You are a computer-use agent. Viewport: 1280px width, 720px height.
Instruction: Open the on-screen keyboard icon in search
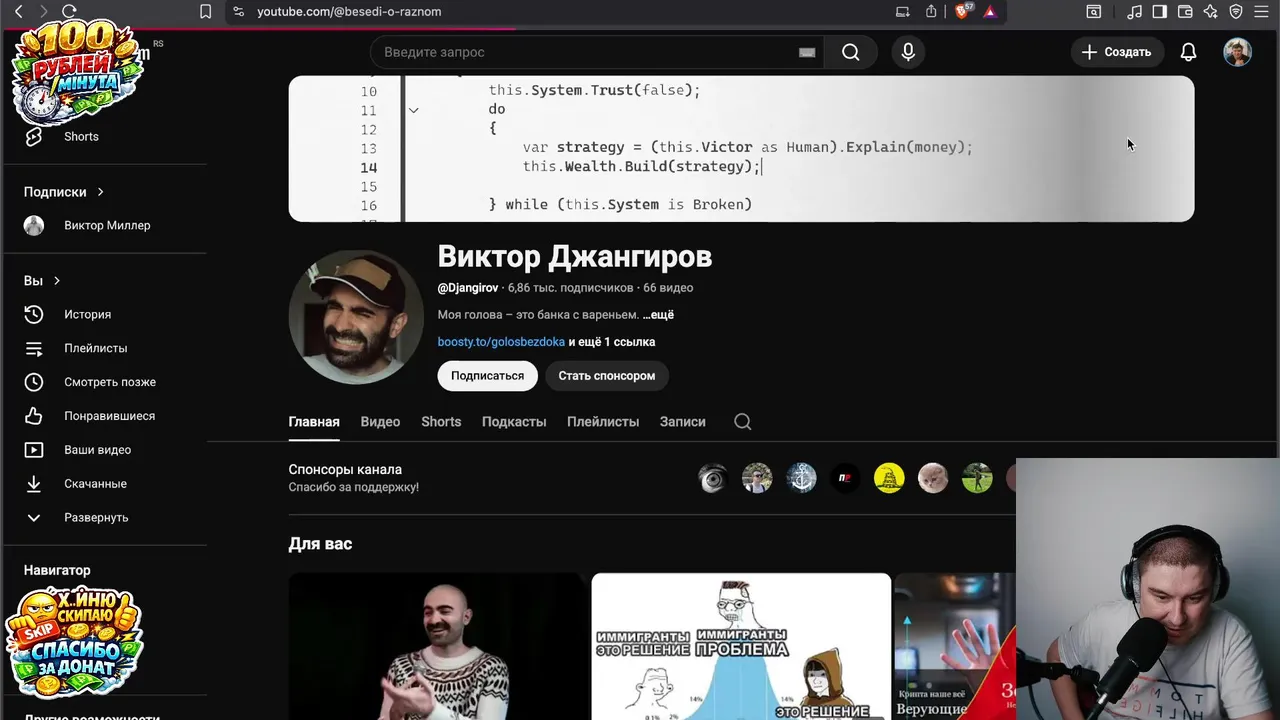click(807, 53)
